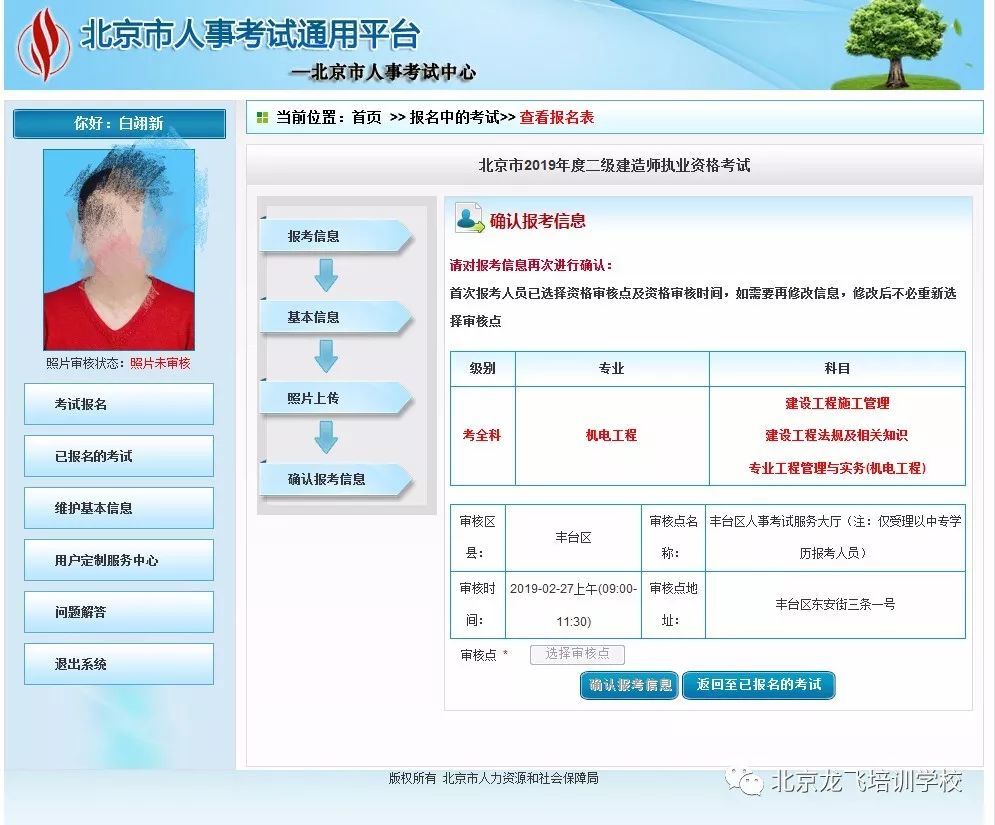Click the exam title 北京市2019年度二级建造师执业资格考试
The image size is (995, 825).
(x=614, y=166)
